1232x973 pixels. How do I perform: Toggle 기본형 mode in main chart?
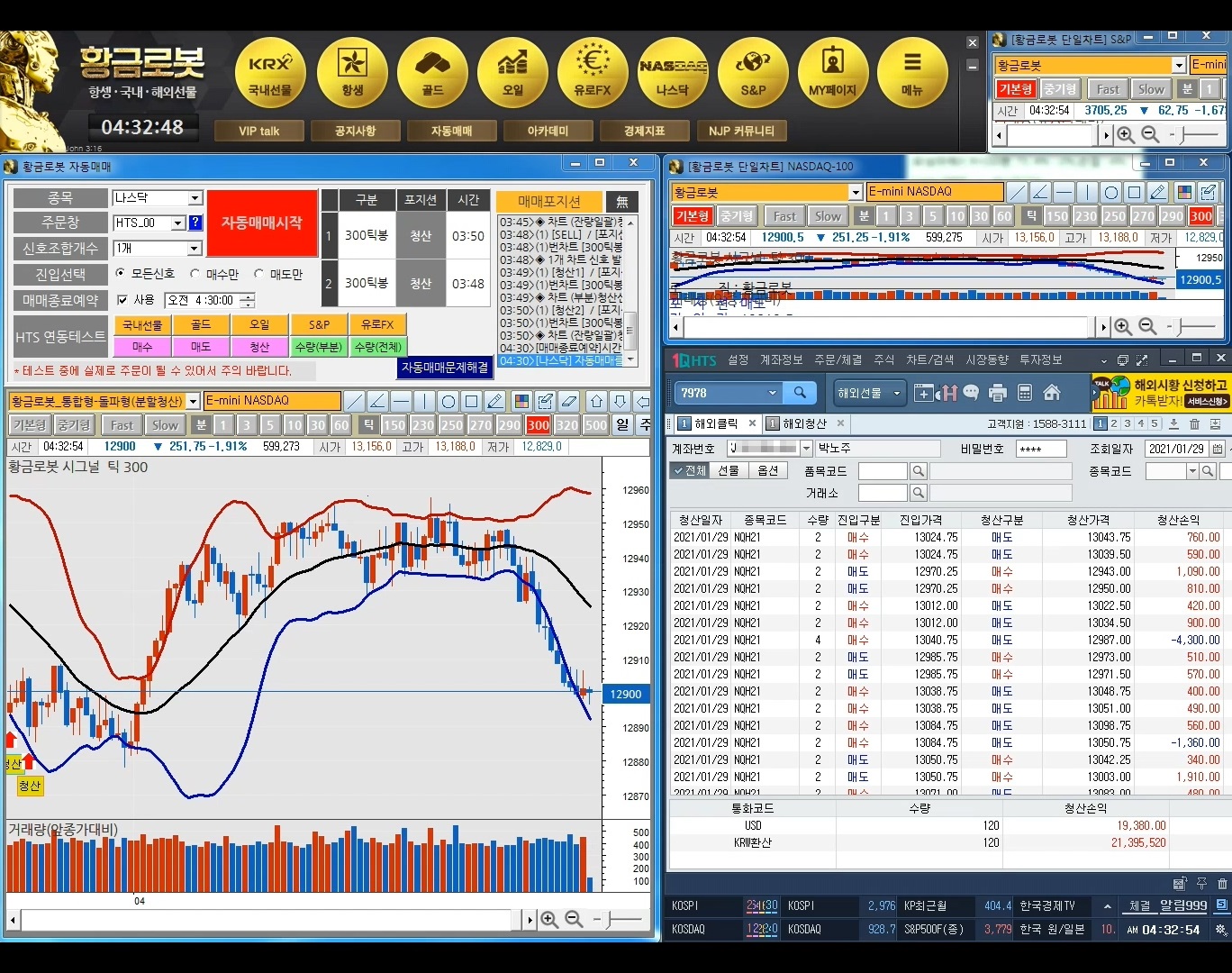30,425
